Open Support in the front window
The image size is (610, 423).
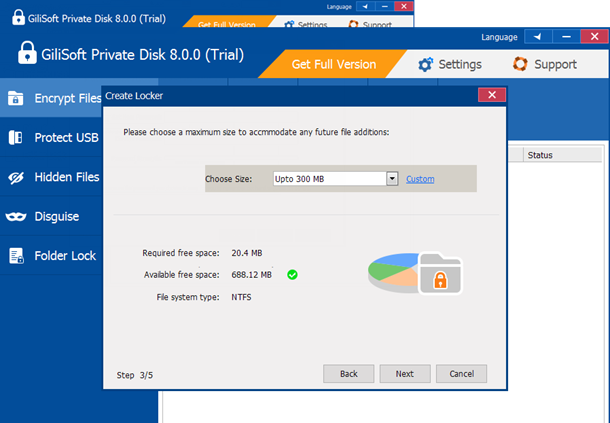[545, 64]
